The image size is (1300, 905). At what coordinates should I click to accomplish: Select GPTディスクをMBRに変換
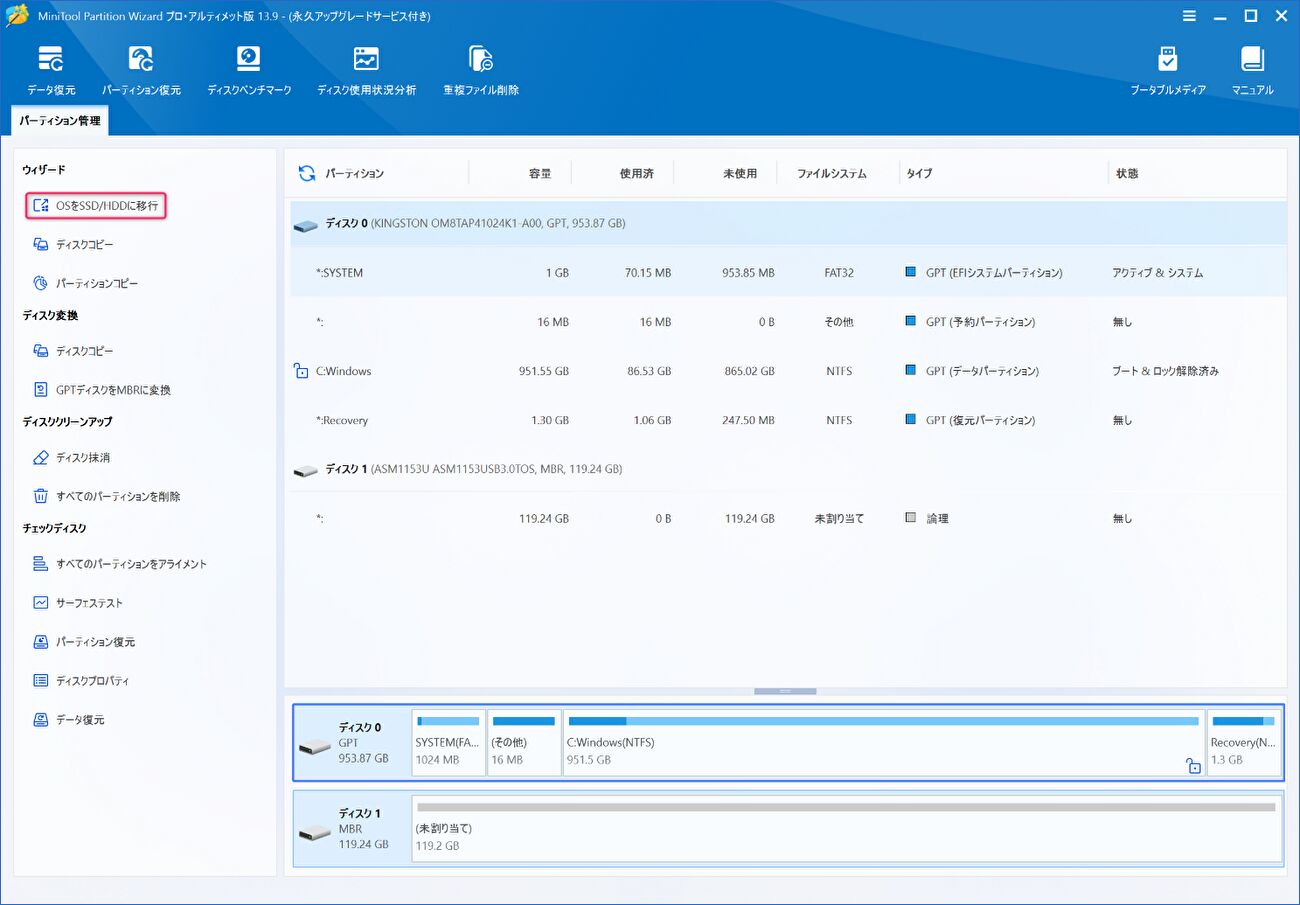point(102,390)
